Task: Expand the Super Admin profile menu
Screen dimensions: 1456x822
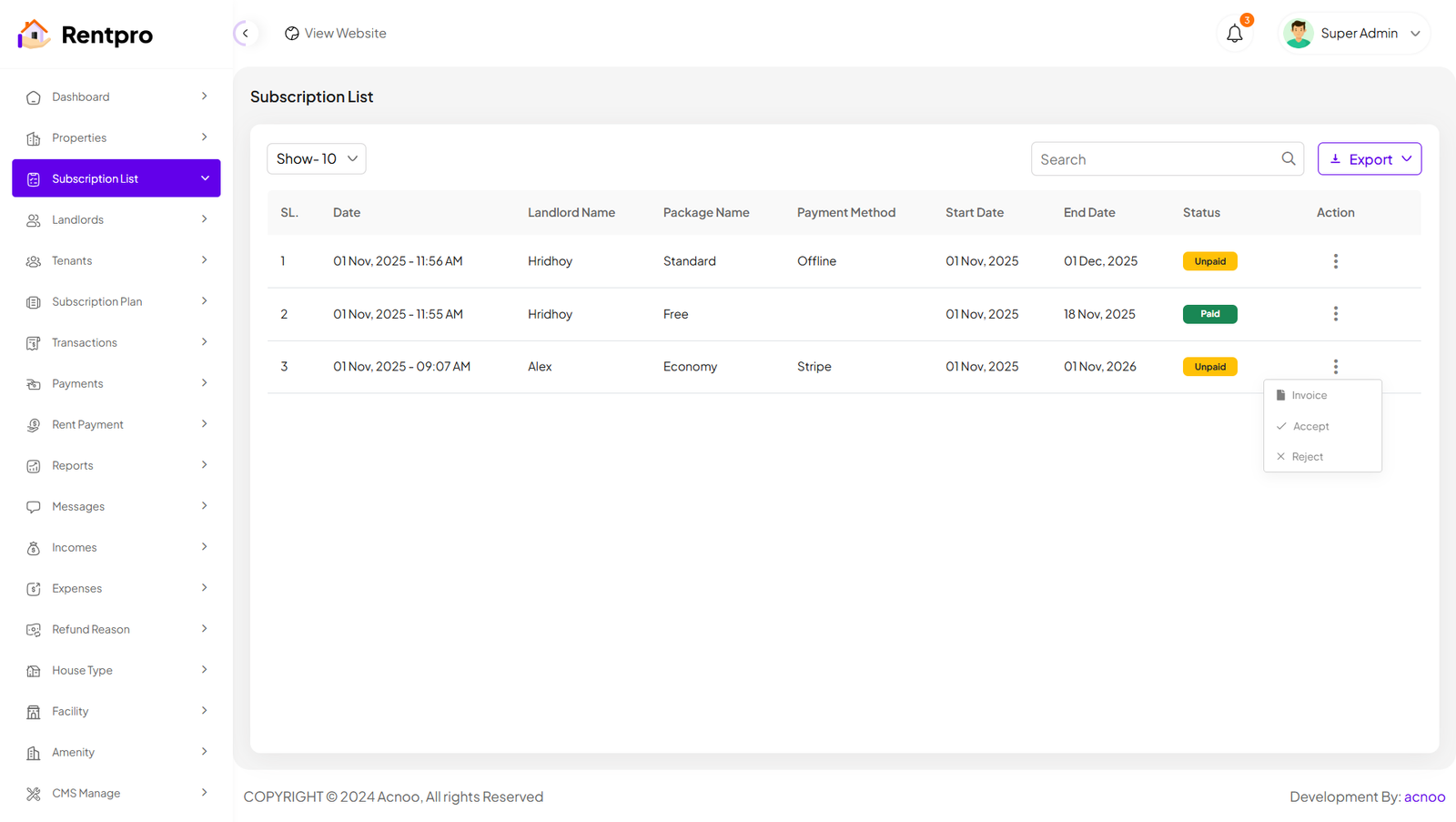Action: point(1415,34)
